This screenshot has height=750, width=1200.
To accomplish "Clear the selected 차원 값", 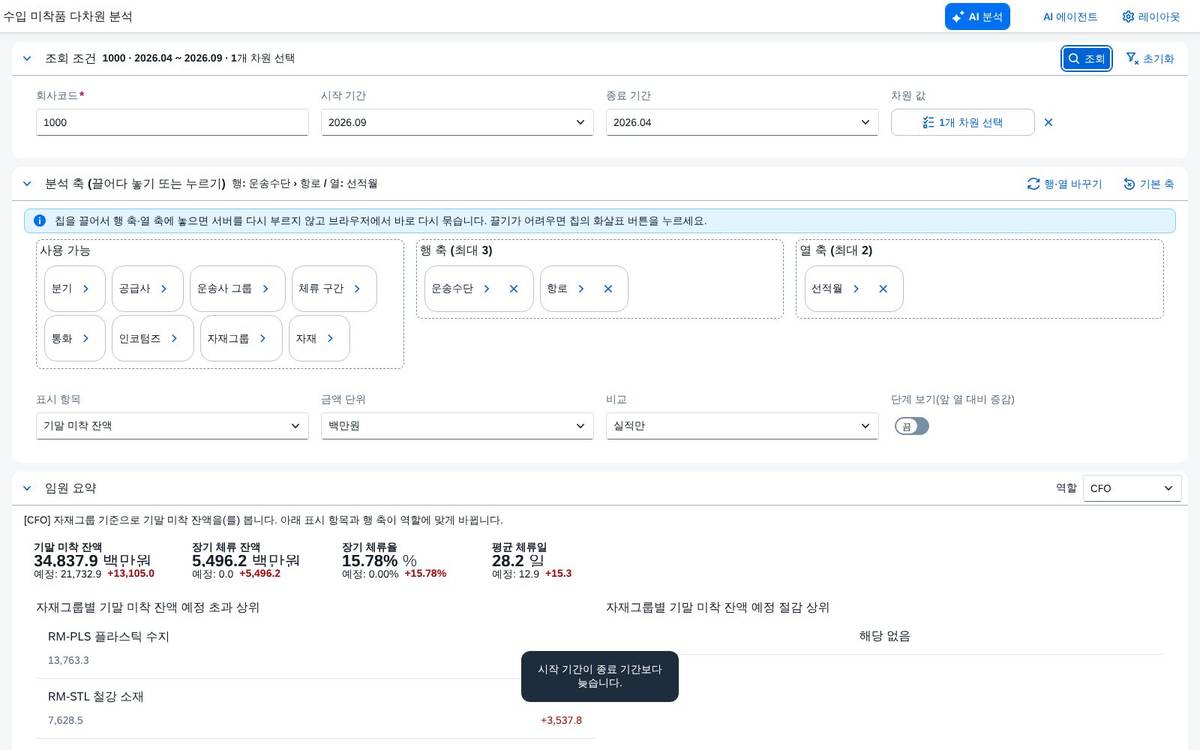I will [x=1048, y=122].
